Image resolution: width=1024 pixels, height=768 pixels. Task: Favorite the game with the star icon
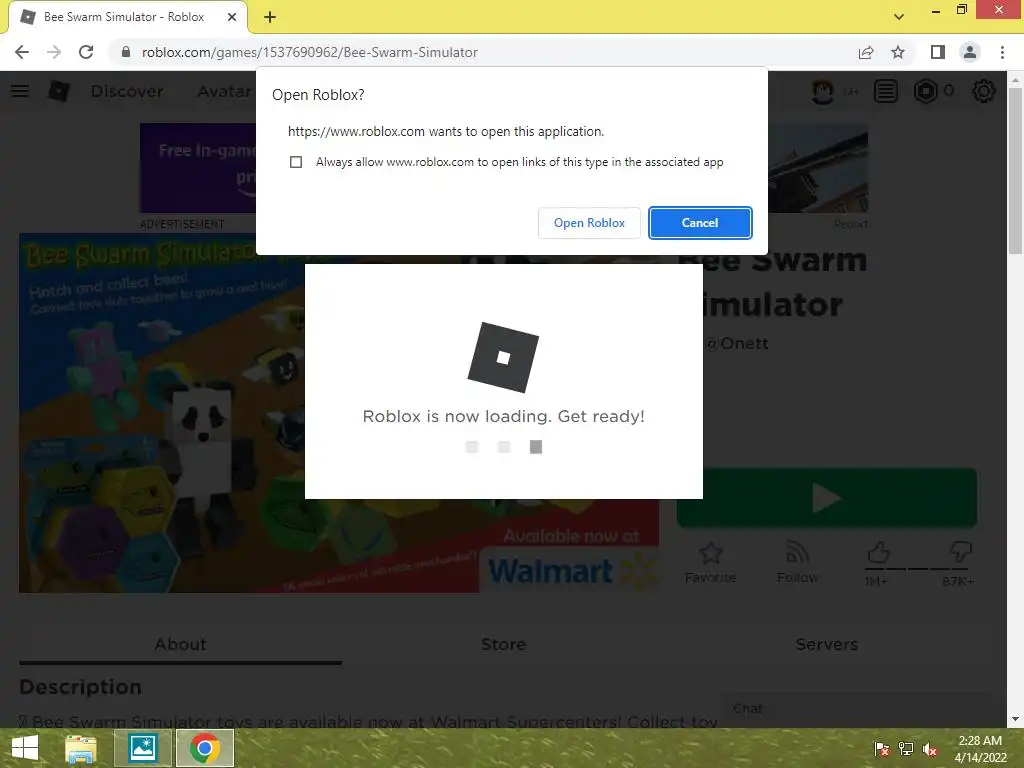tap(711, 562)
